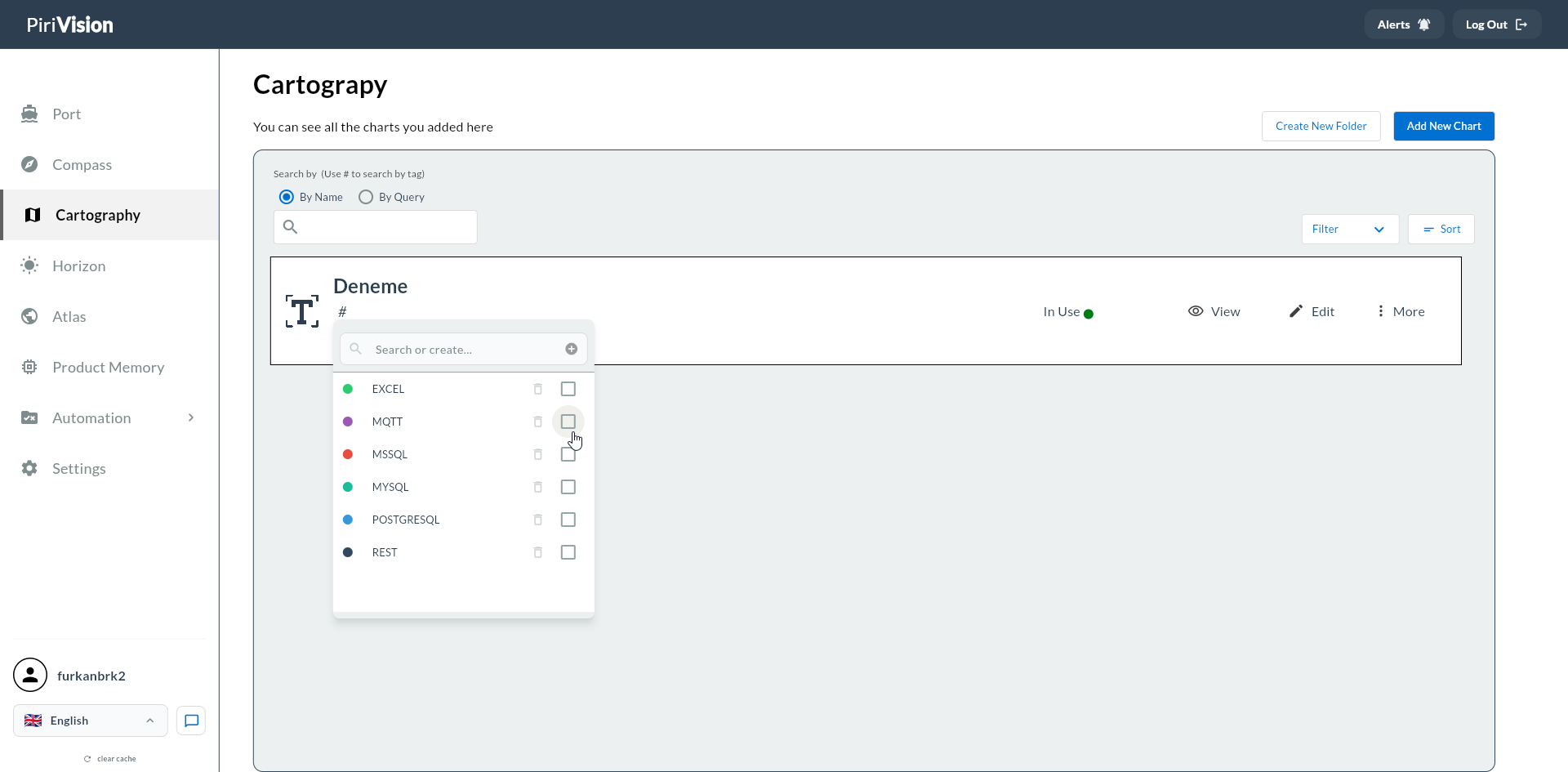Delete the MYSQL tag via trash icon
This screenshot has height=772, width=1568.
537,487
